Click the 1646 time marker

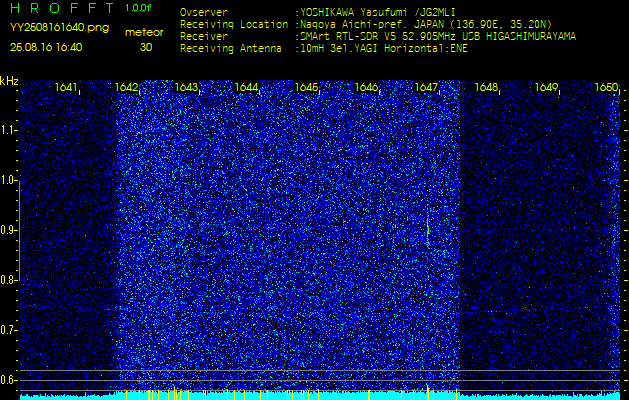coord(366,87)
